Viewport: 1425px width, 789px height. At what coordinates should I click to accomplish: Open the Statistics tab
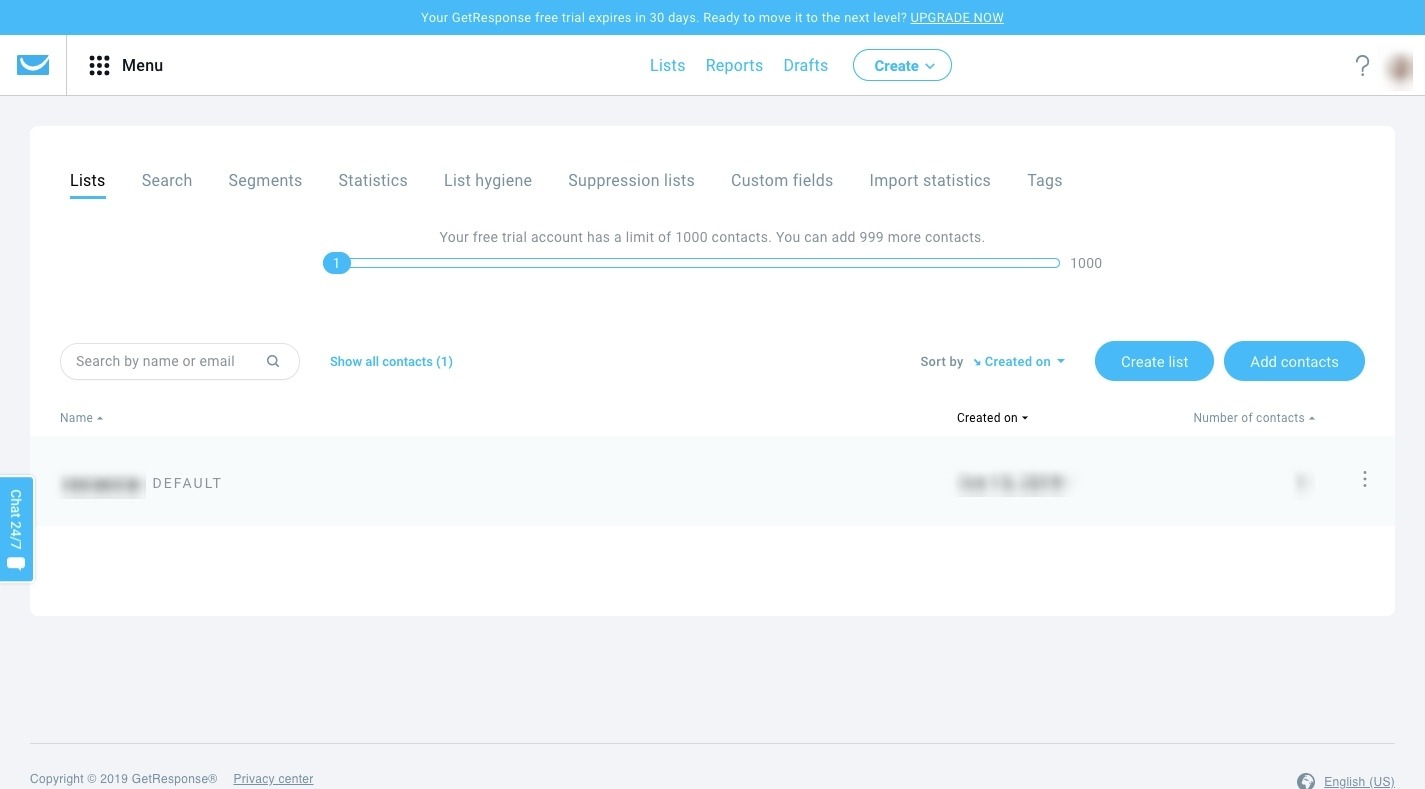click(373, 180)
